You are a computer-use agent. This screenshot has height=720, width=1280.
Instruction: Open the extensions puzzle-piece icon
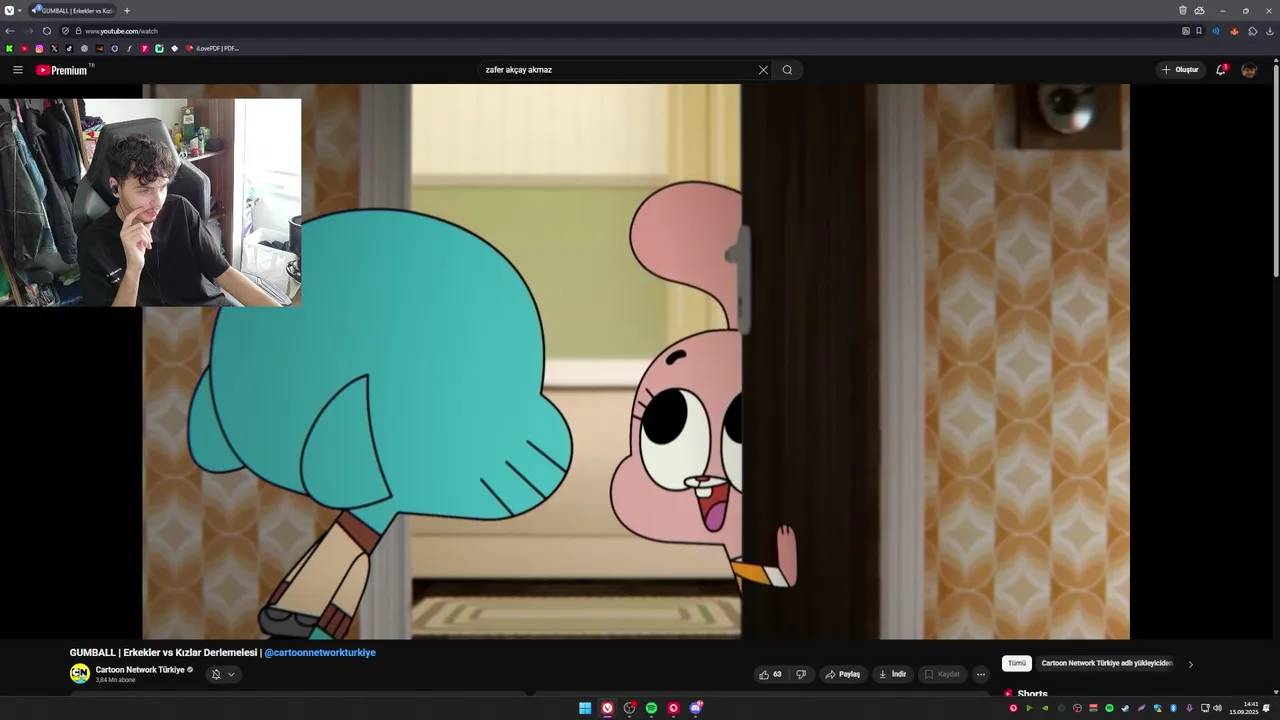pyautogui.click(x=1253, y=31)
